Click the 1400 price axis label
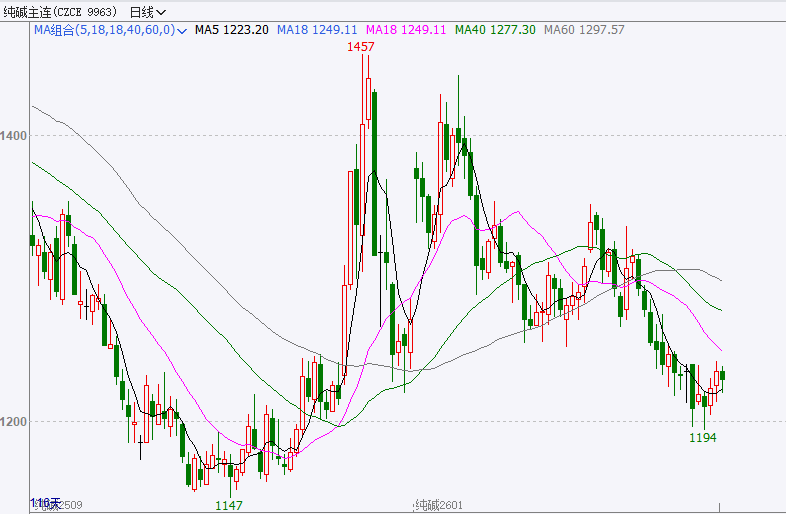This screenshot has width=786, height=514. coord(15,135)
